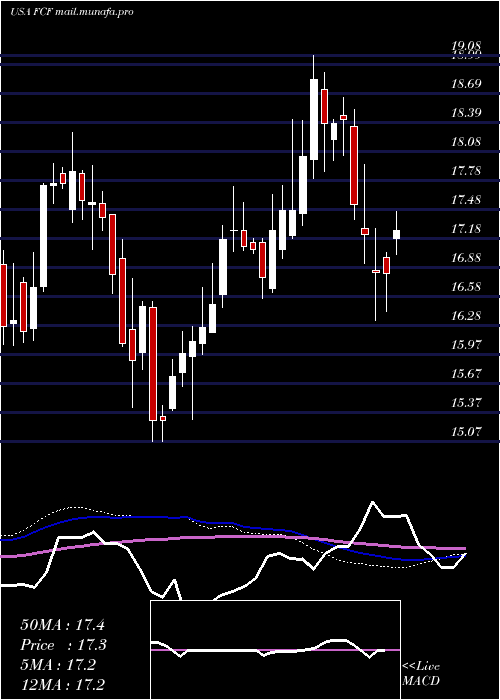Click the 'USA FCF mail.munafa.pro' chart title
The height and width of the screenshot is (700, 500).
click(x=71, y=12)
